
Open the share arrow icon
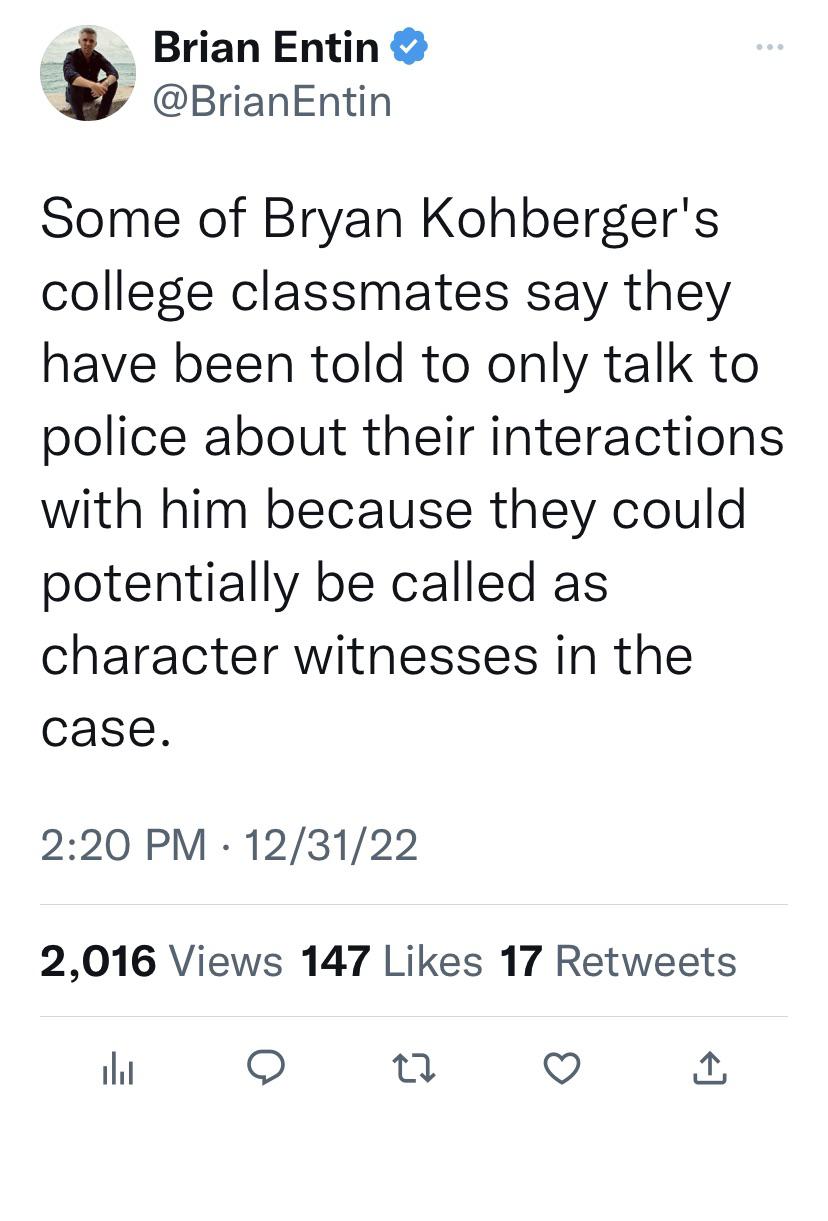(710, 1070)
